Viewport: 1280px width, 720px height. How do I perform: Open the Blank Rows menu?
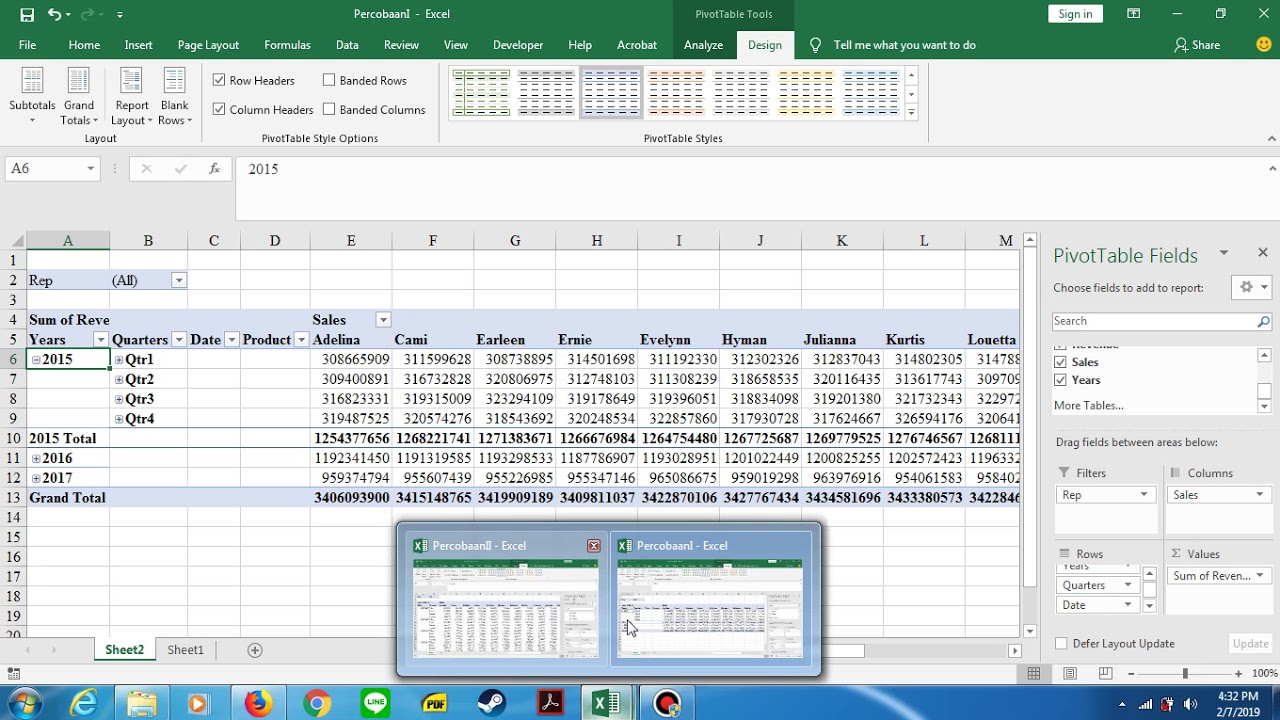(x=174, y=97)
